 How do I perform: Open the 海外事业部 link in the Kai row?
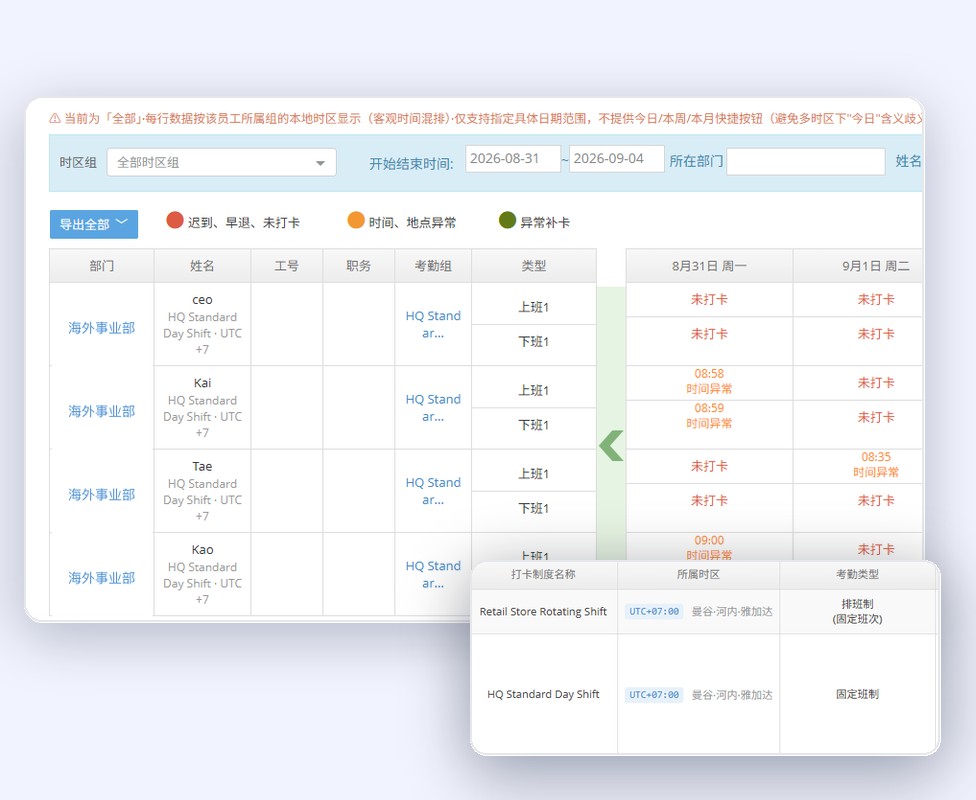[x=101, y=412]
